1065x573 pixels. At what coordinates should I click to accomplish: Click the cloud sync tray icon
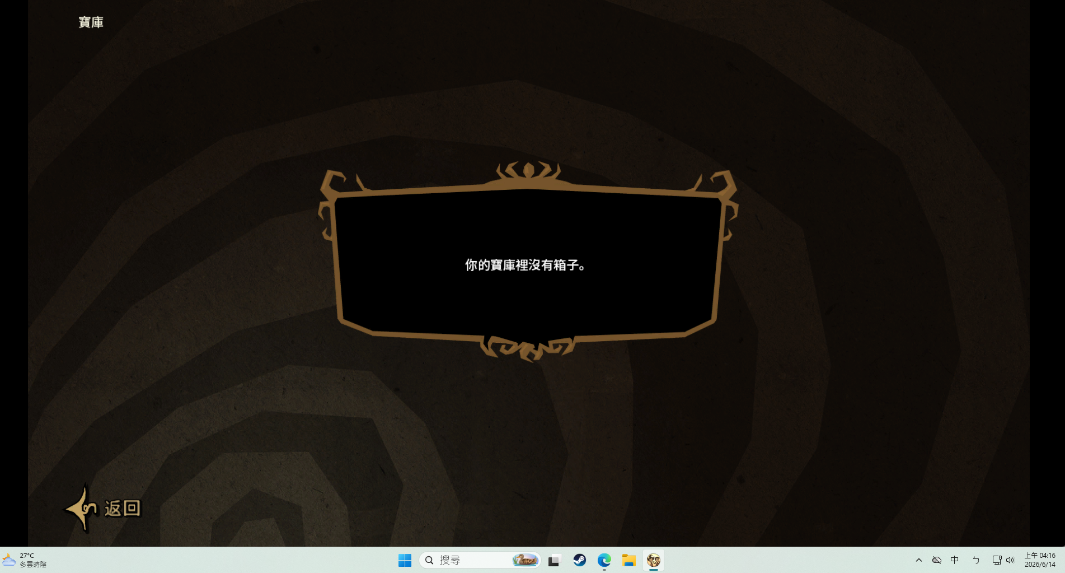(x=937, y=560)
